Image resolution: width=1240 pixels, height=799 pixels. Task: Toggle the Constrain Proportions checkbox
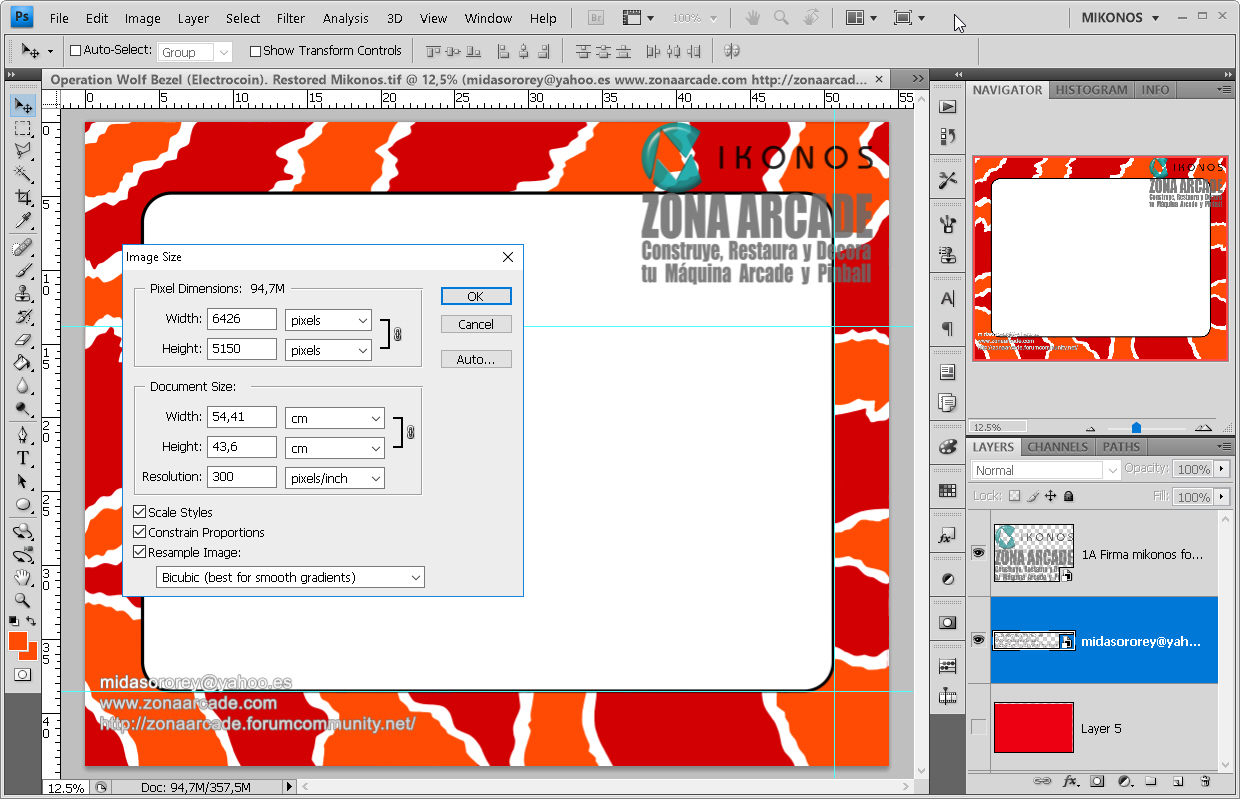(140, 532)
